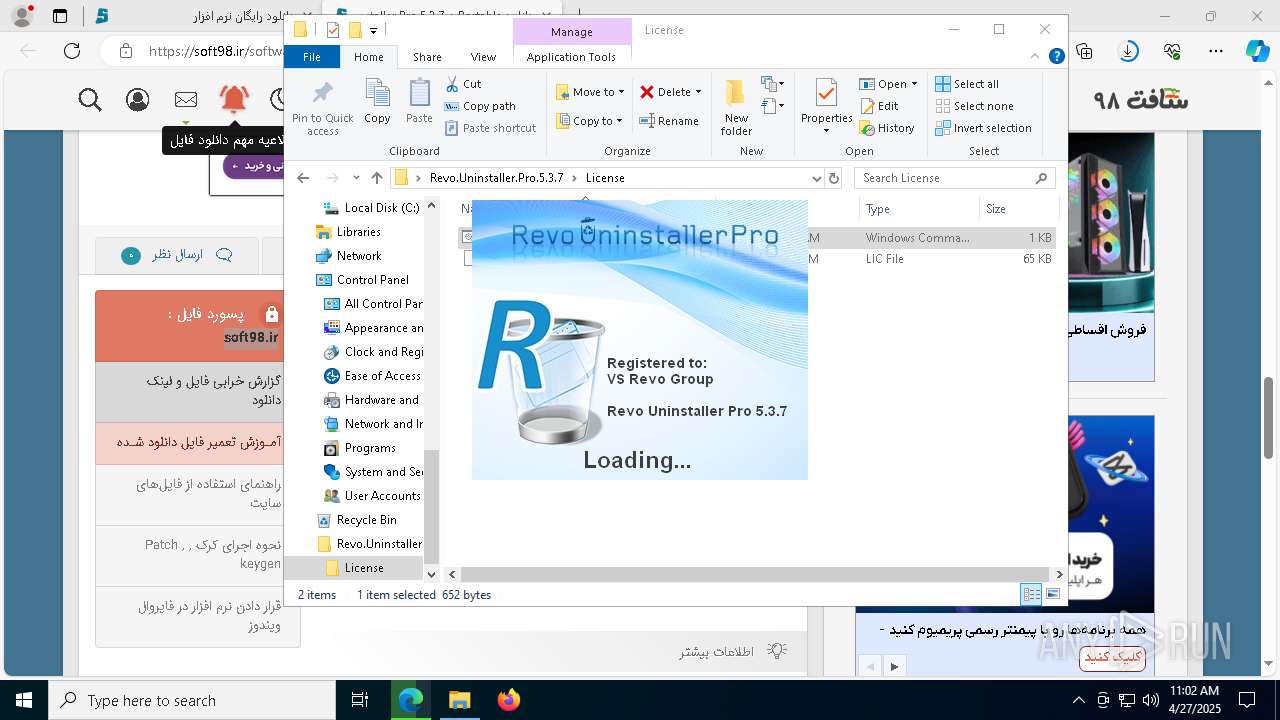The width and height of the screenshot is (1280, 720).
Task: Click Select none in the ribbon
Action: pyautogui.click(x=974, y=106)
